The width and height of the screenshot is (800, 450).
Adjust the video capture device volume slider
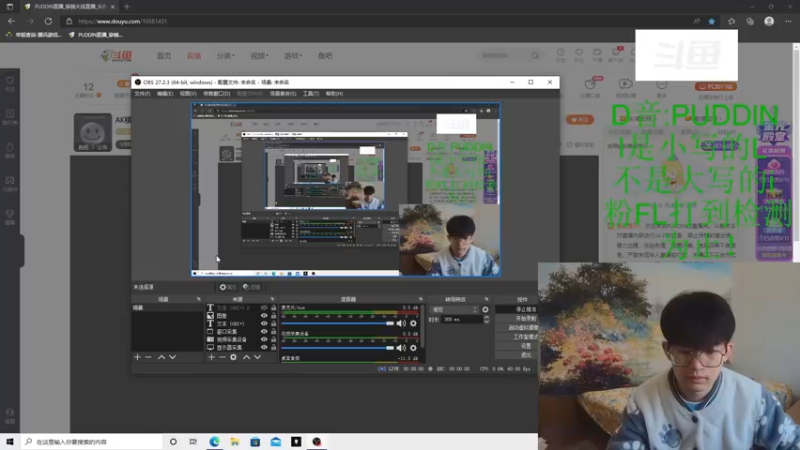(337, 348)
